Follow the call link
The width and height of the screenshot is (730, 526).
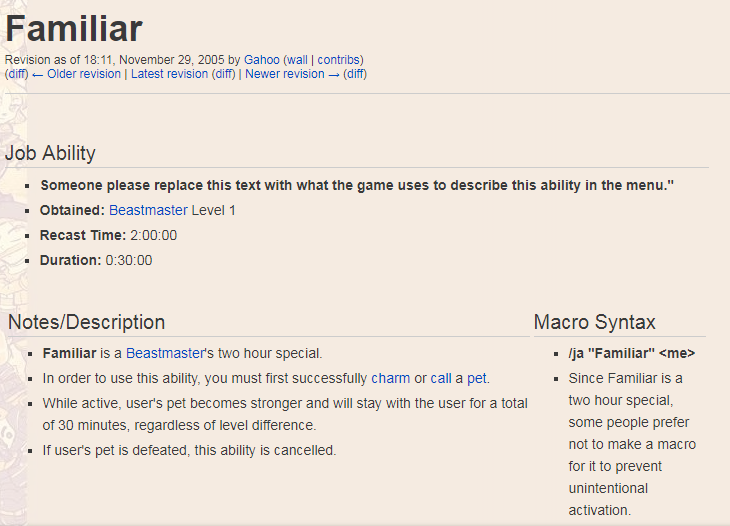tap(441, 378)
